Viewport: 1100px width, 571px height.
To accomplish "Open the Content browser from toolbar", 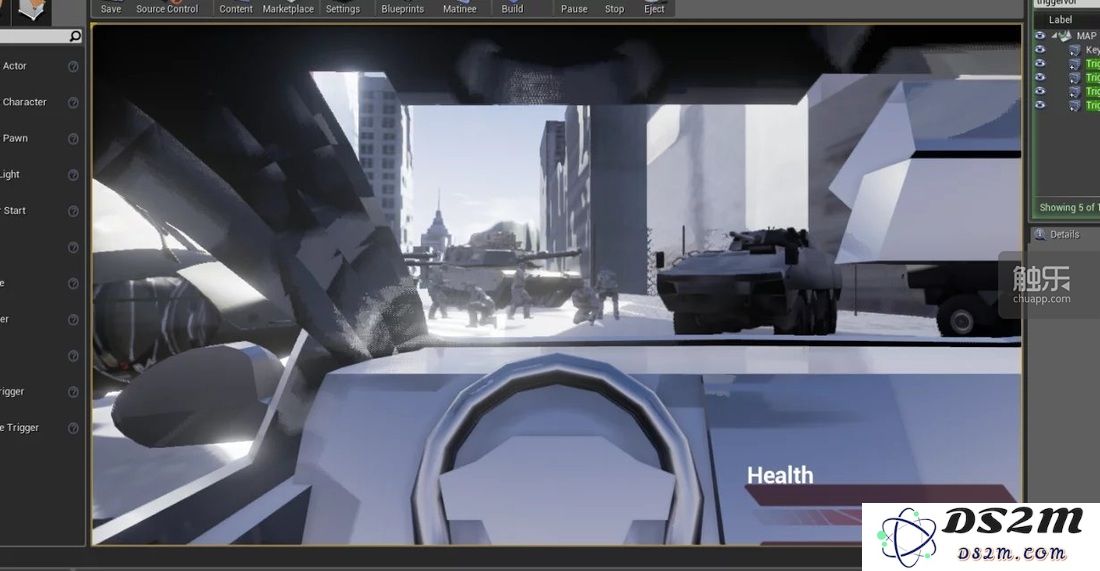I will tap(236, 8).
